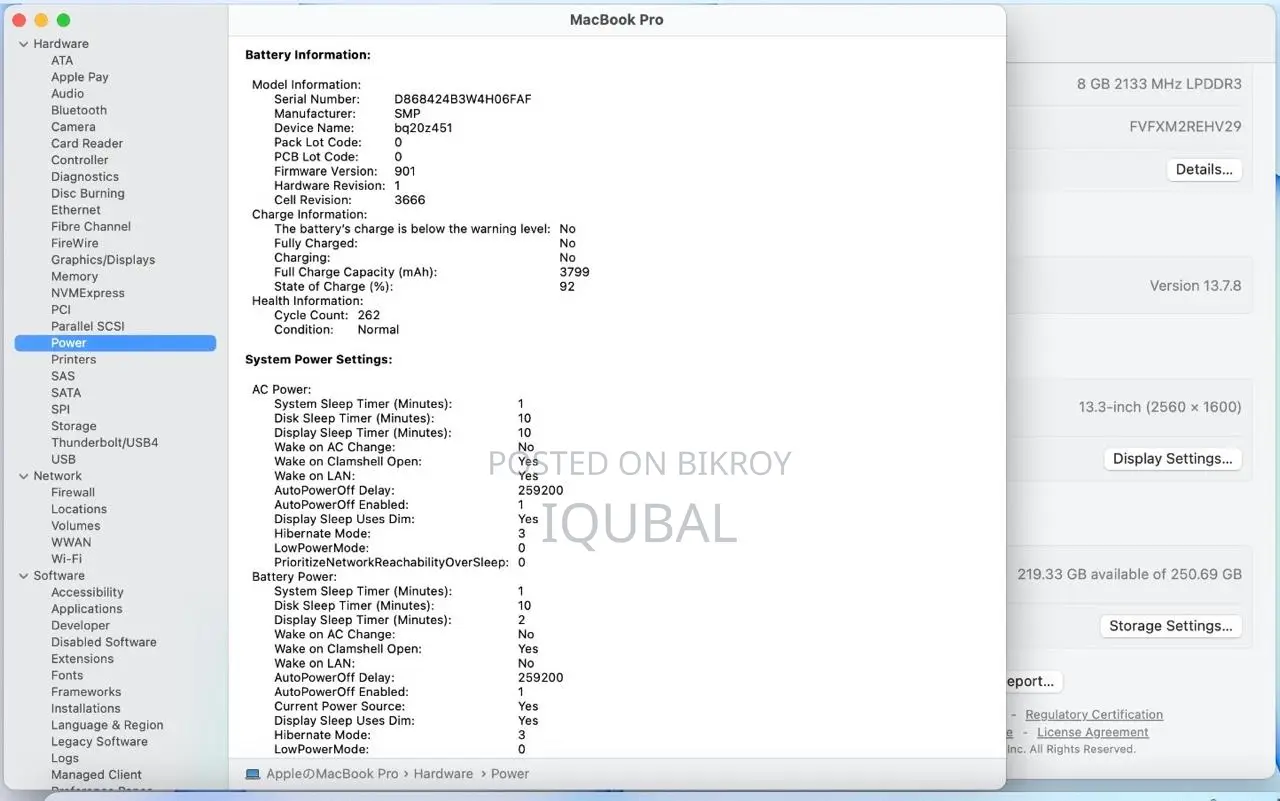
Task: Select Language & Region in the sidebar
Action: tap(108, 725)
